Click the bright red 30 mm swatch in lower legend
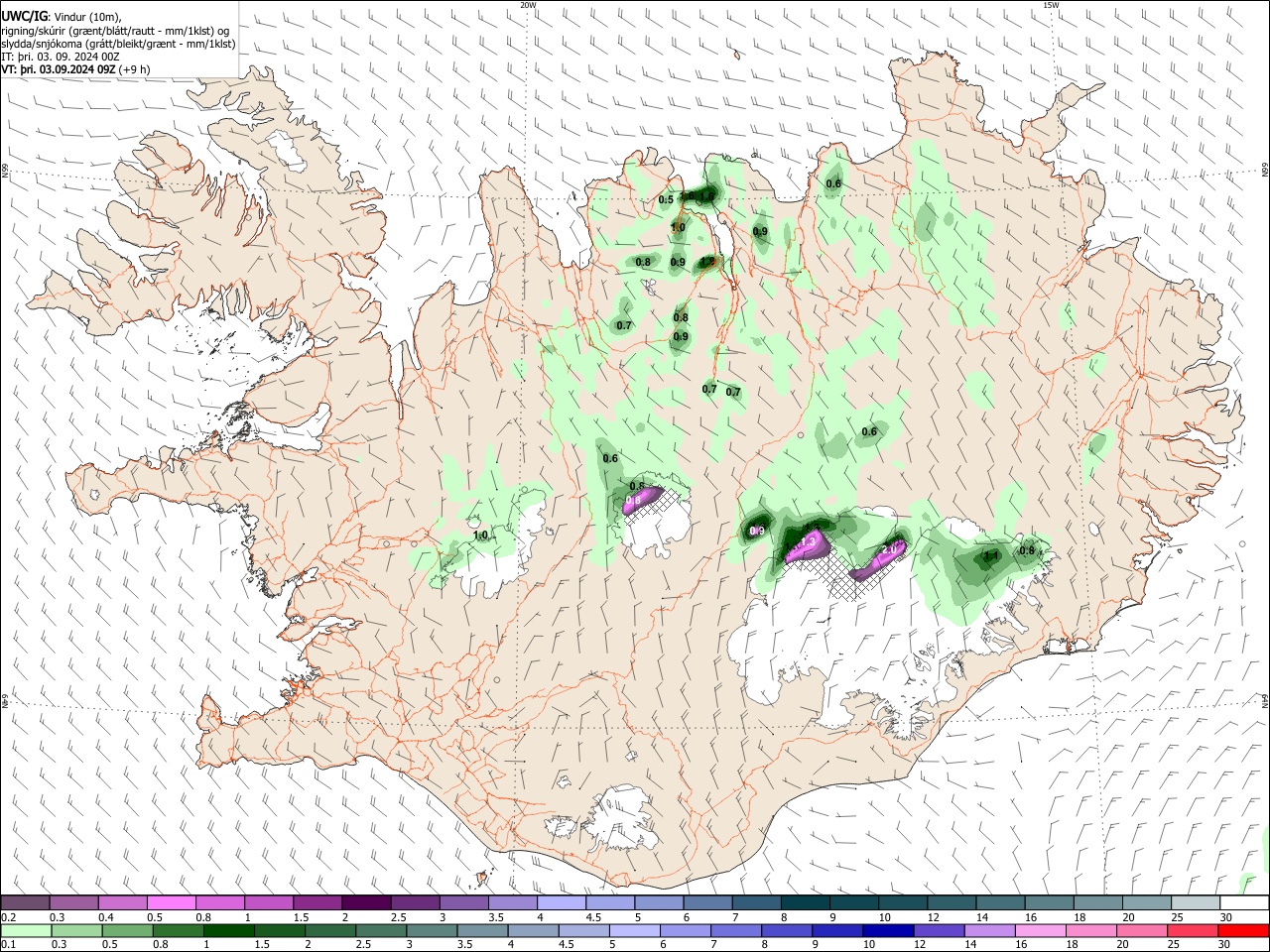Viewport: 1270px width, 952px height. 1241,930
